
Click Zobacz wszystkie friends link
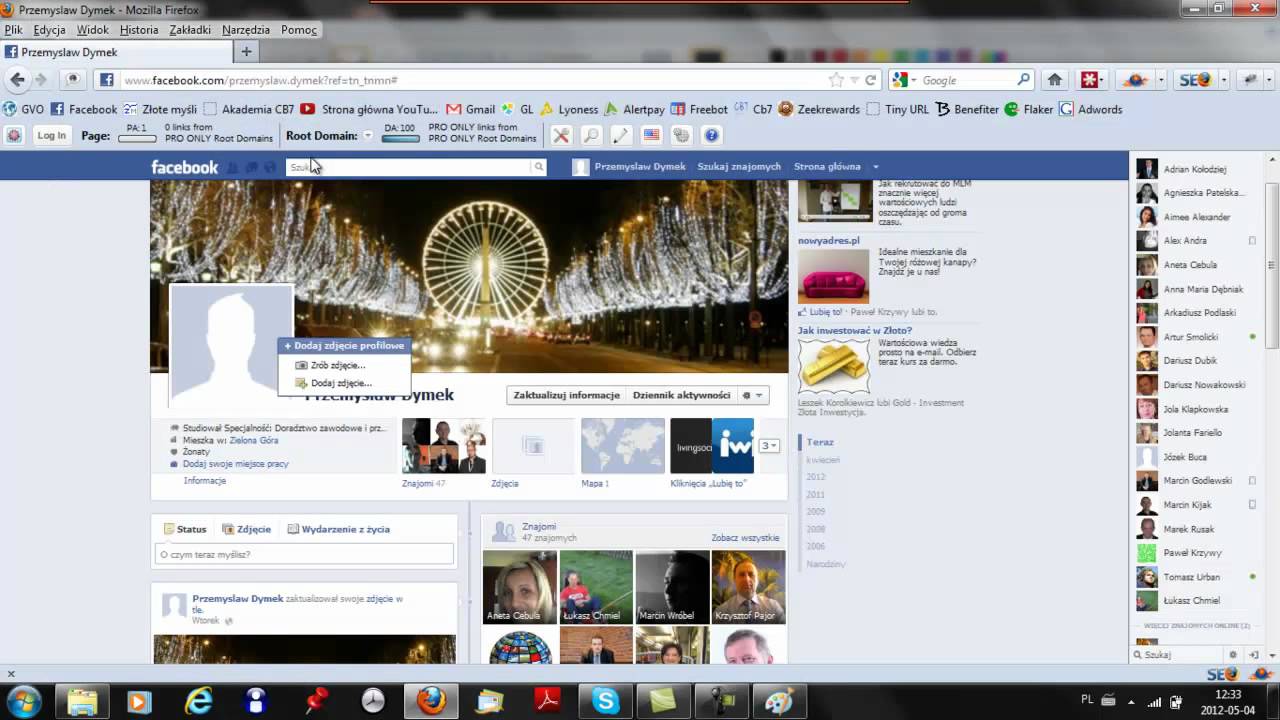point(745,538)
